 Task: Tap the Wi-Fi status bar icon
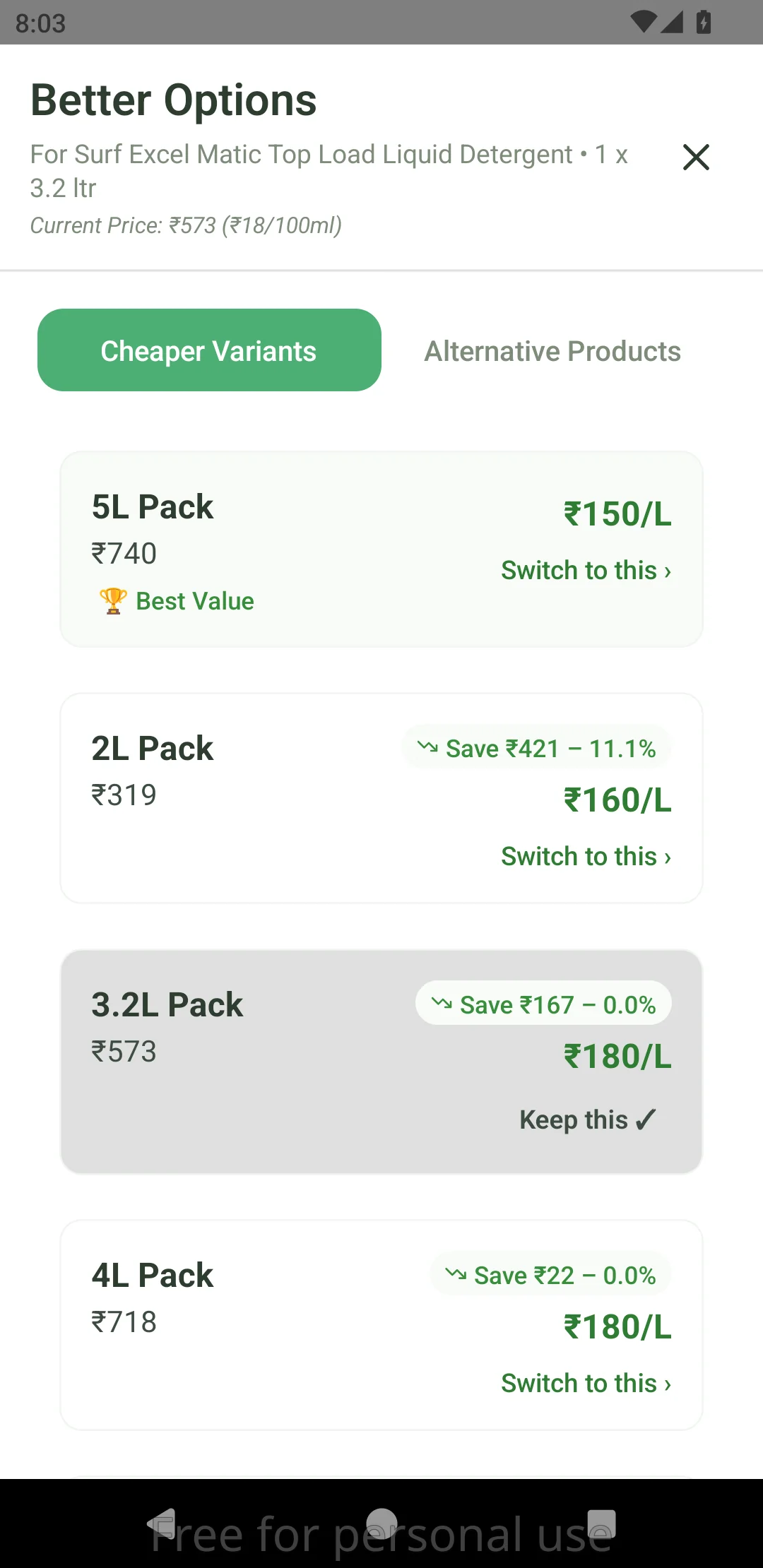pyautogui.click(x=643, y=22)
